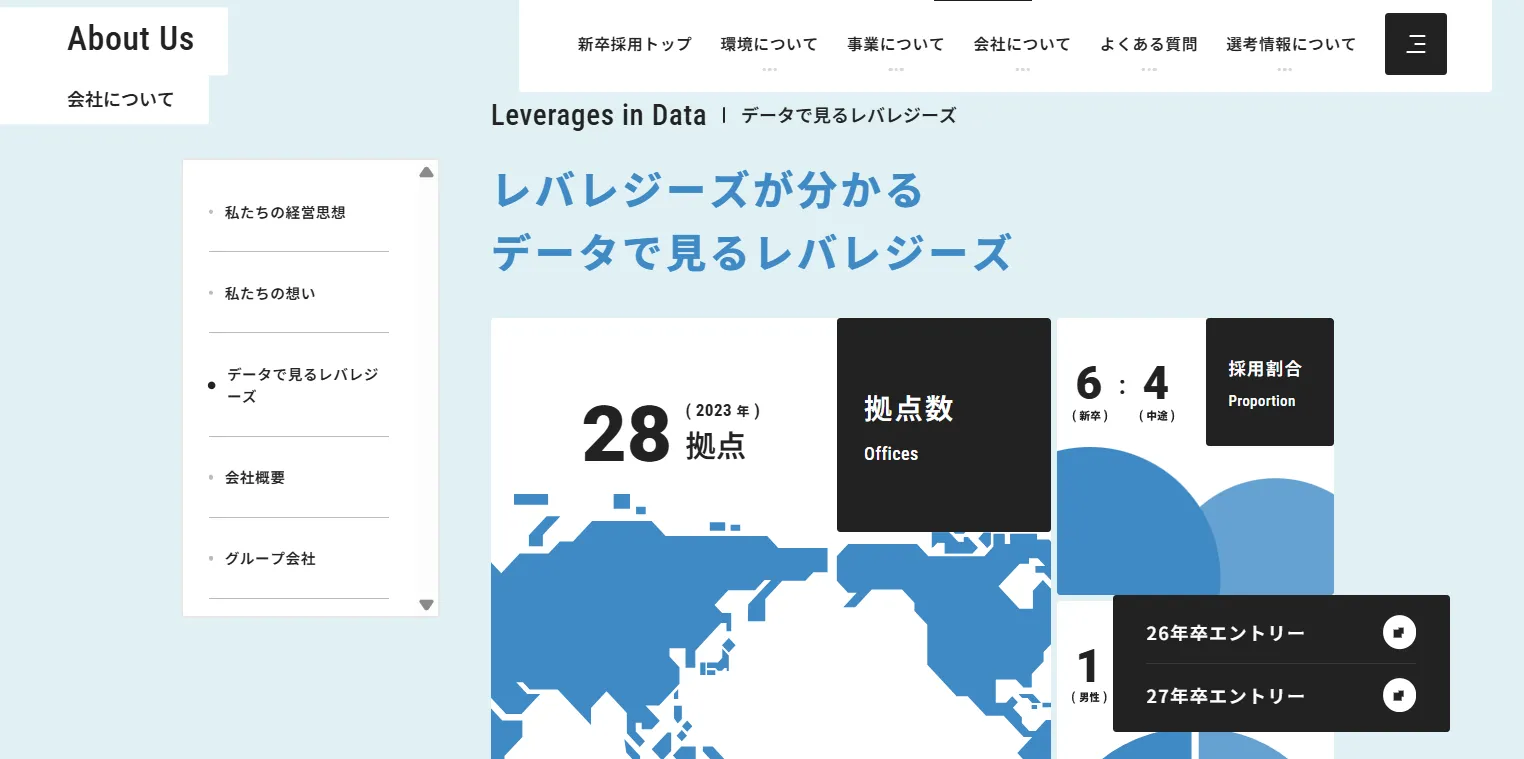Expand the 環境について menu
The image size is (1524, 759).
coord(769,44)
